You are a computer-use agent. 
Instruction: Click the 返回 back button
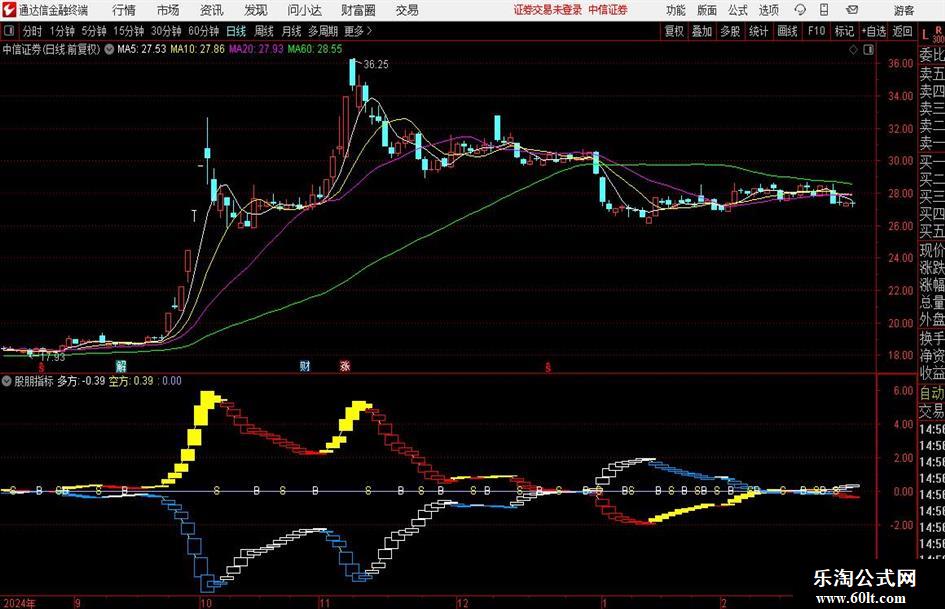click(x=902, y=31)
